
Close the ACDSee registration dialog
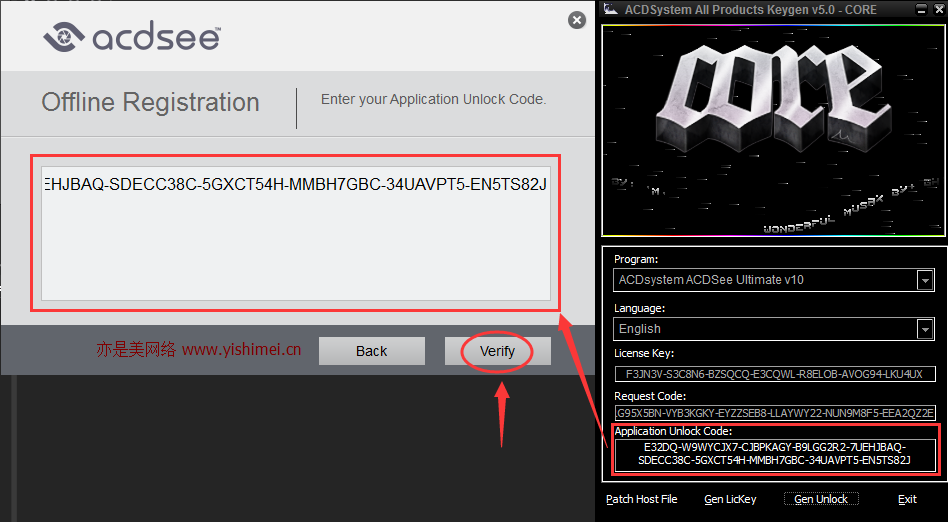(x=577, y=20)
